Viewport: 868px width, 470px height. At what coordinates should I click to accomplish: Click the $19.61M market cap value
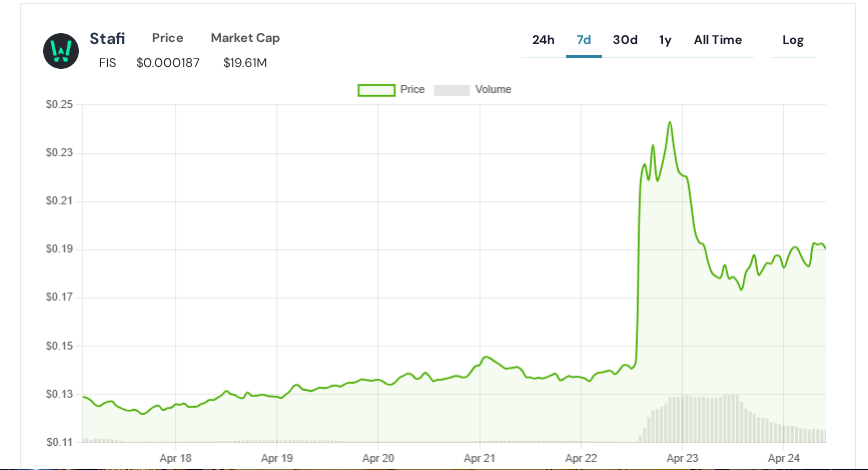click(x=245, y=63)
